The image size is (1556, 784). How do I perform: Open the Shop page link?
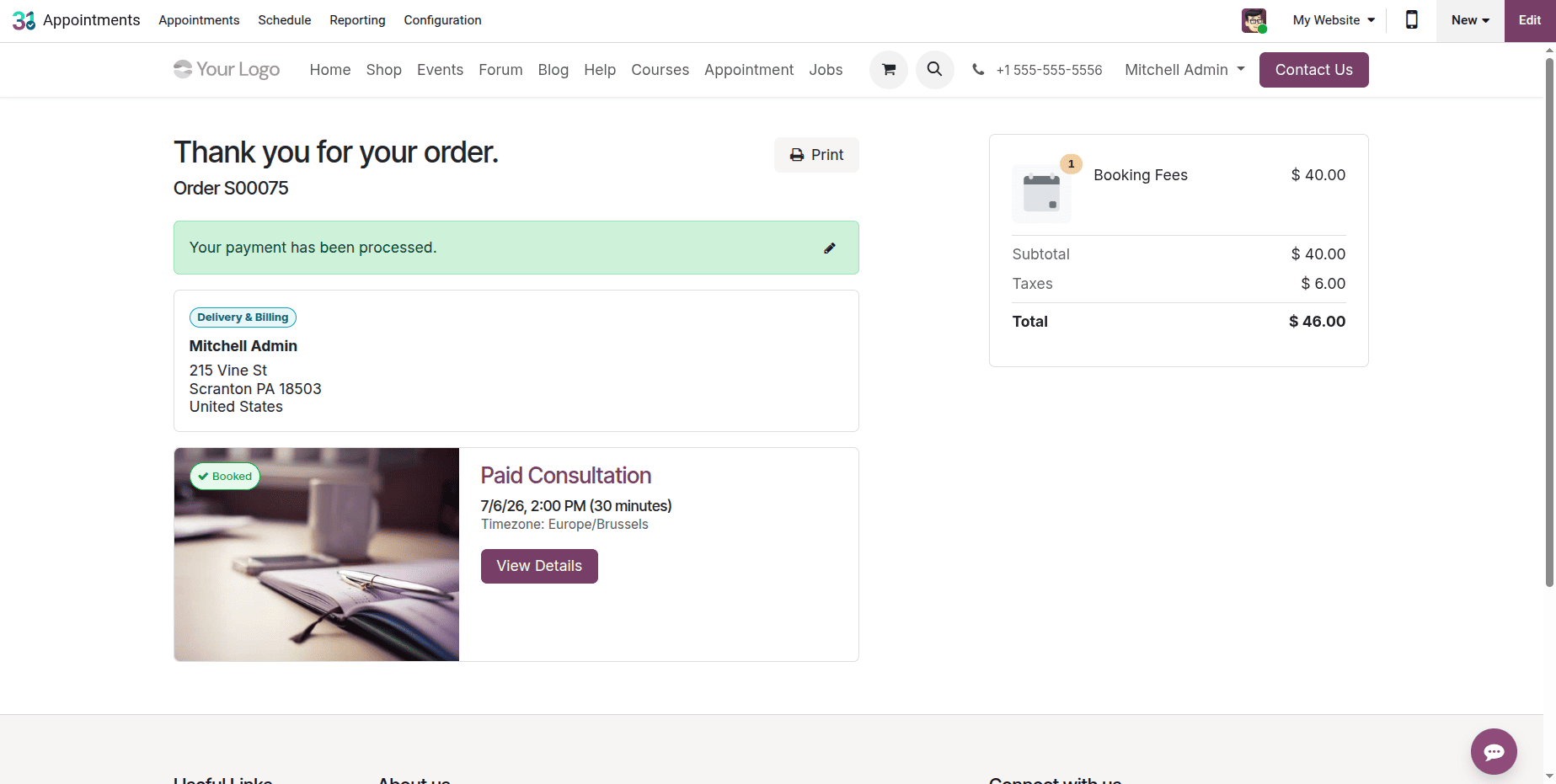(x=383, y=70)
